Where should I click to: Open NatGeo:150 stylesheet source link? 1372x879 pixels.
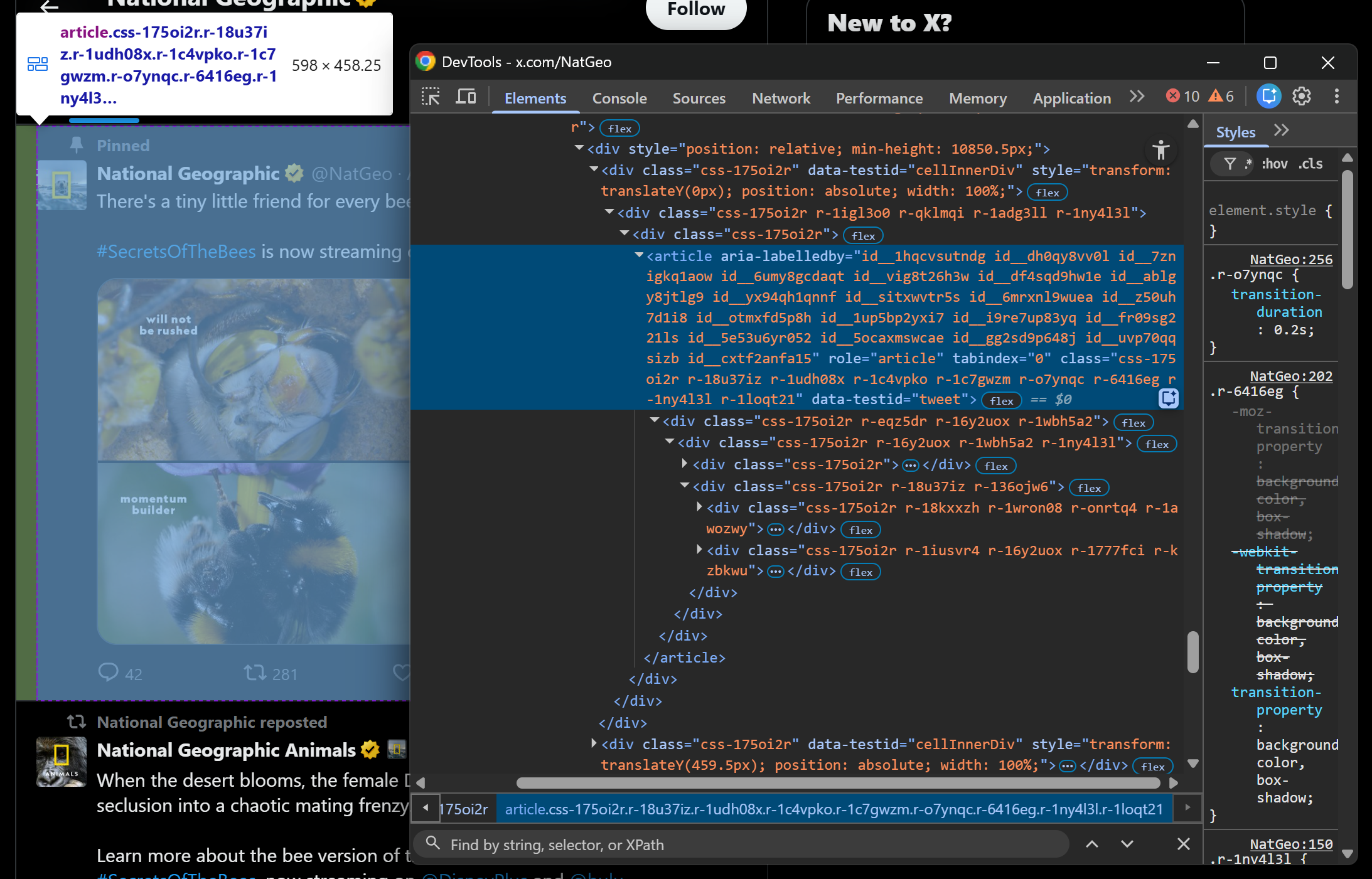[x=1291, y=844]
